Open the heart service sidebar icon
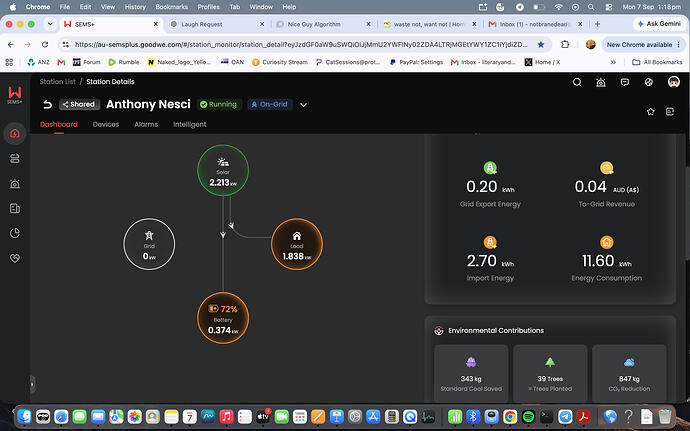The image size is (690, 431). click(x=15, y=258)
